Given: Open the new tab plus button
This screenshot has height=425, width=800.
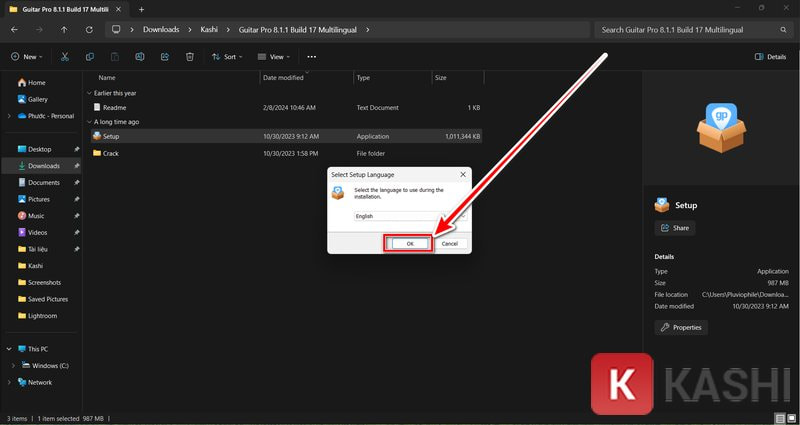Looking at the screenshot, I should (x=141, y=9).
